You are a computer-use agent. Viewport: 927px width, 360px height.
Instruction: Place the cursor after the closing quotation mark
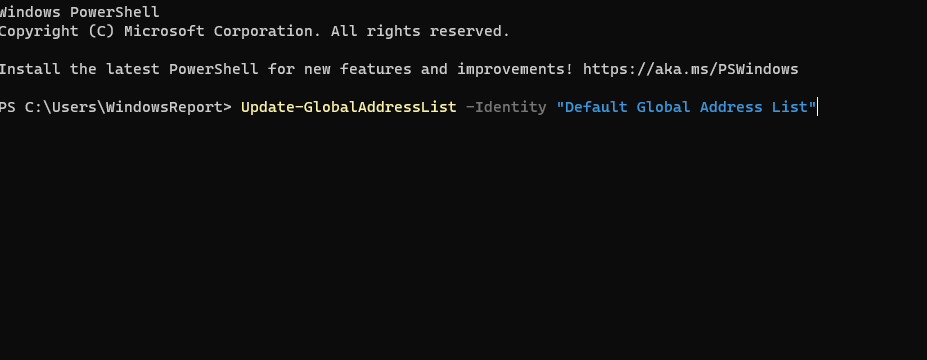click(818, 107)
